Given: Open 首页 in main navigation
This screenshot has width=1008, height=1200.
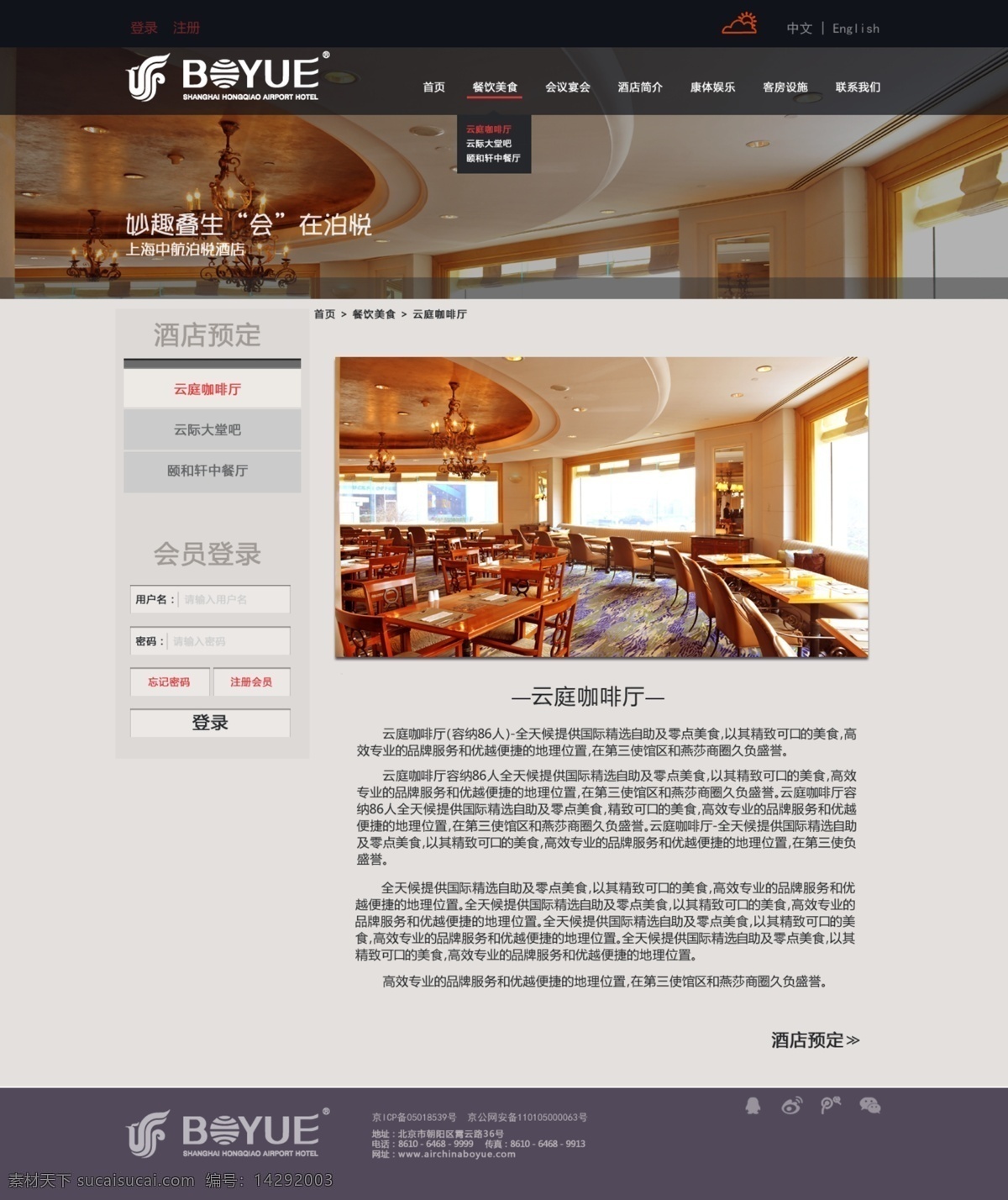Looking at the screenshot, I should click(433, 87).
